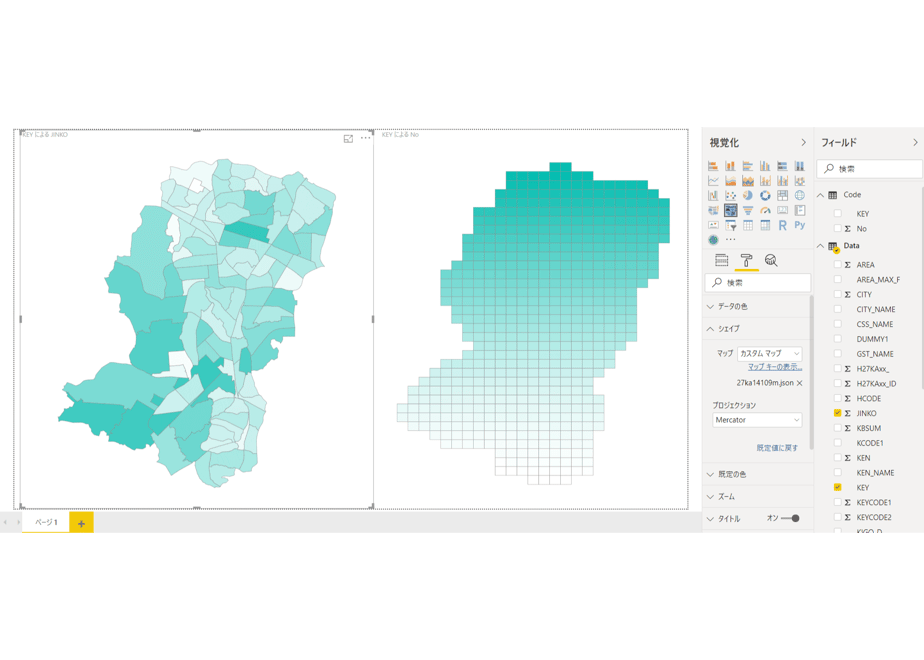Switch to ページ 1 tab
This screenshot has height=660, width=924.
pyautogui.click(x=46, y=522)
